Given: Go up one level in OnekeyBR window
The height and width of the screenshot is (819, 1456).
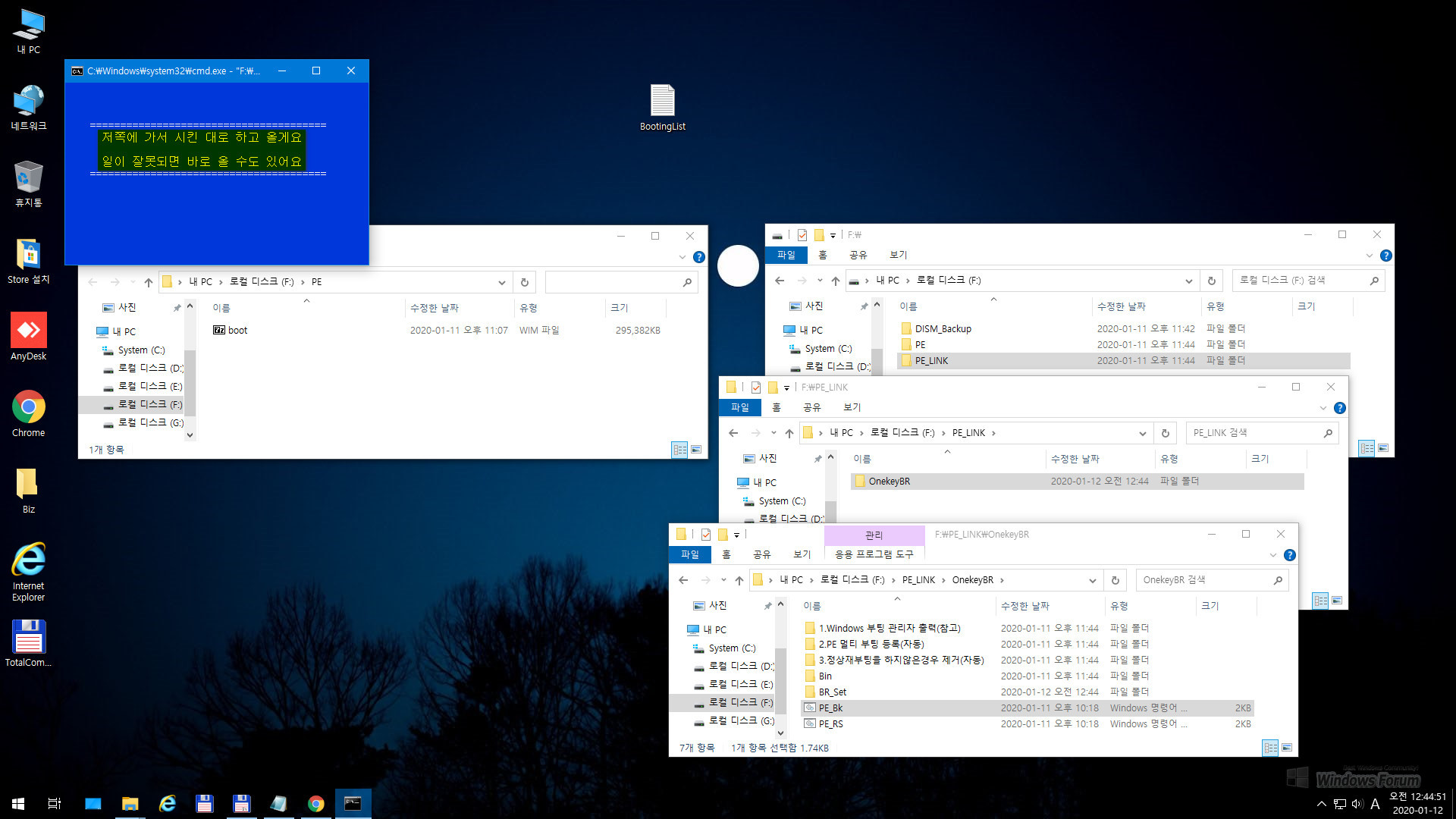Looking at the screenshot, I should click(739, 580).
